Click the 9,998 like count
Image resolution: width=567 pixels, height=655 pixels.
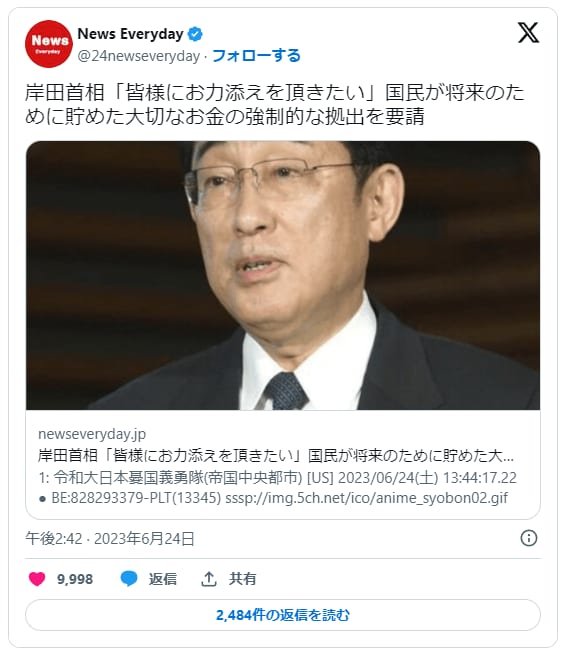click(x=75, y=579)
